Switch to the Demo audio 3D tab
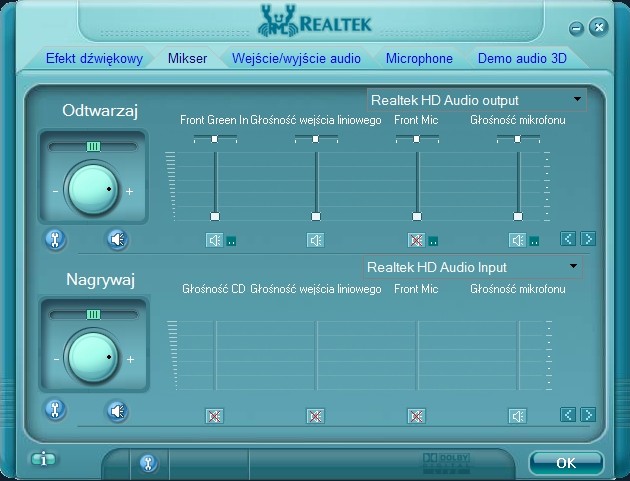The height and width of the screenshot is (481, 630). click(522, 58)
